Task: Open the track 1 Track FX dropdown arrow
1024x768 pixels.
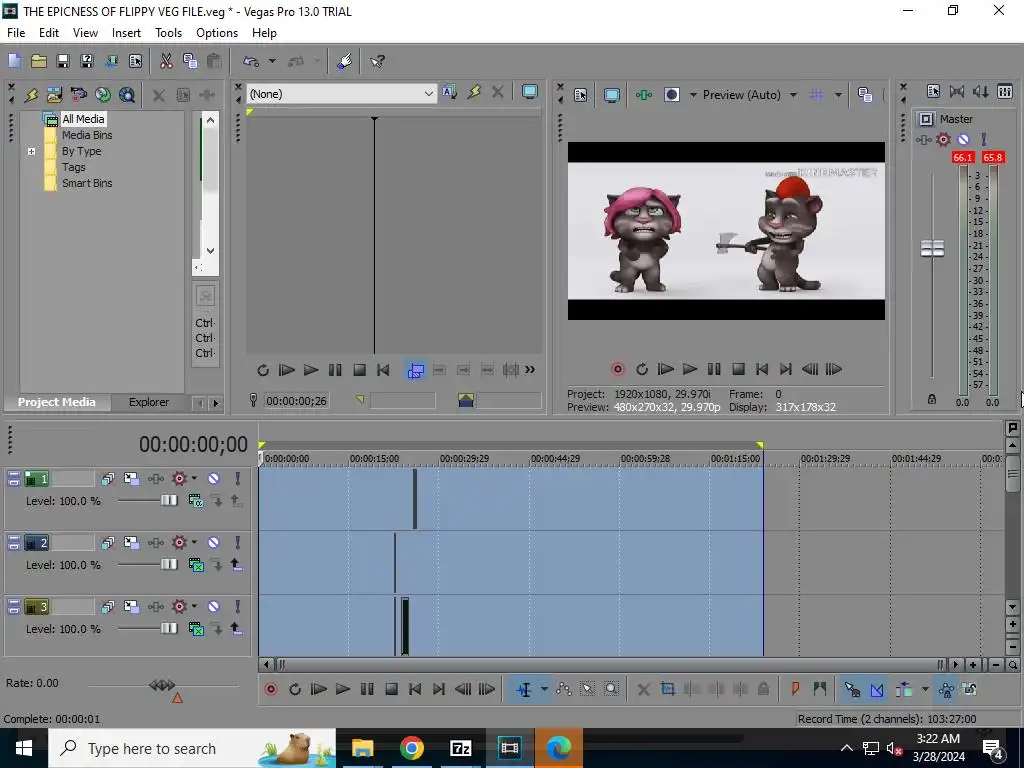Action: point(194,479)
